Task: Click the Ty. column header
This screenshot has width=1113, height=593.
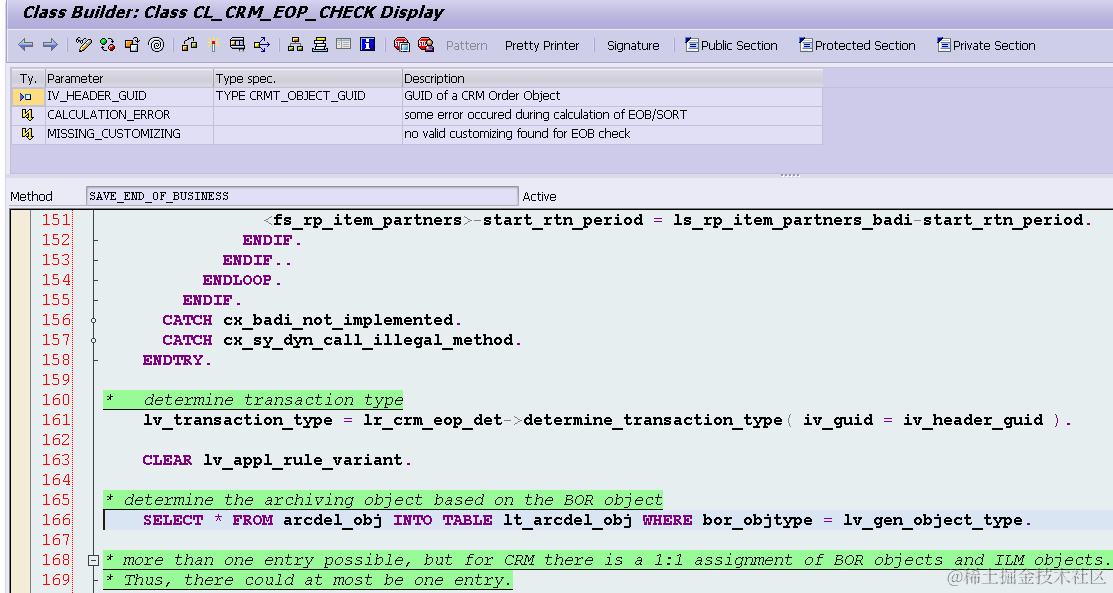Action: [x=28, y=78]
